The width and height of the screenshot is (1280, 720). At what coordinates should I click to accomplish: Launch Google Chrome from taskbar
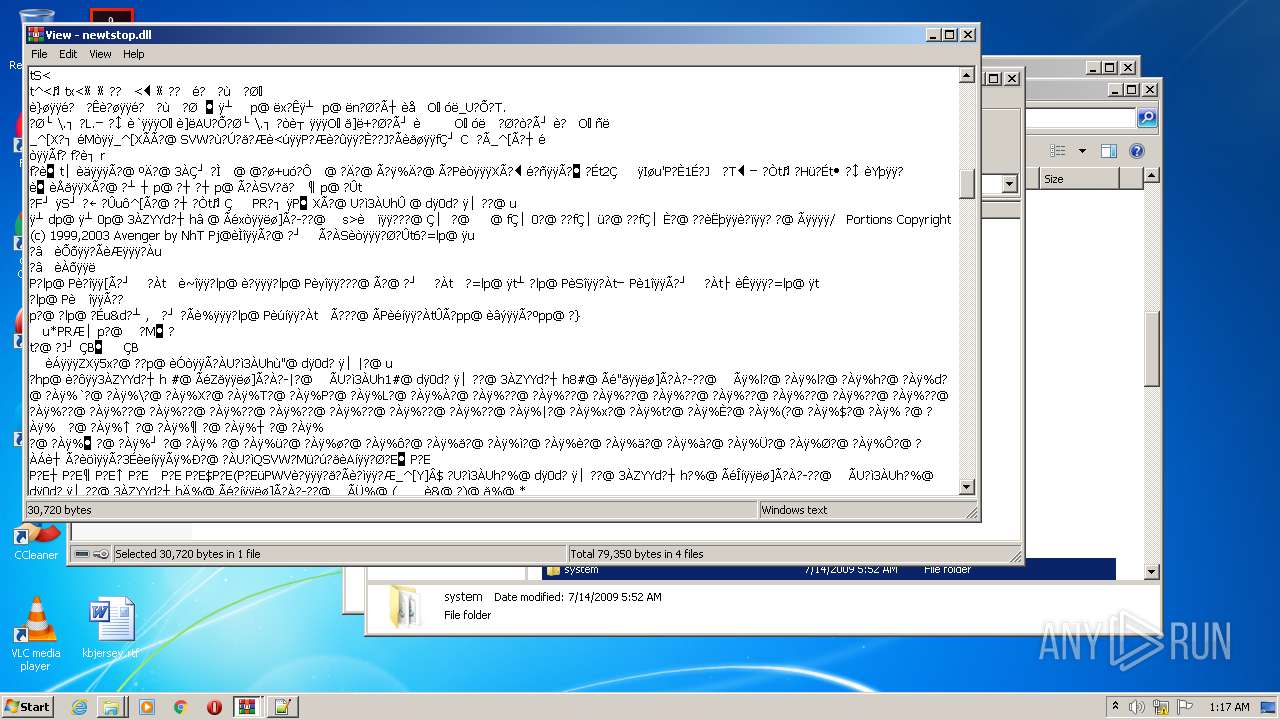point(181,707)
